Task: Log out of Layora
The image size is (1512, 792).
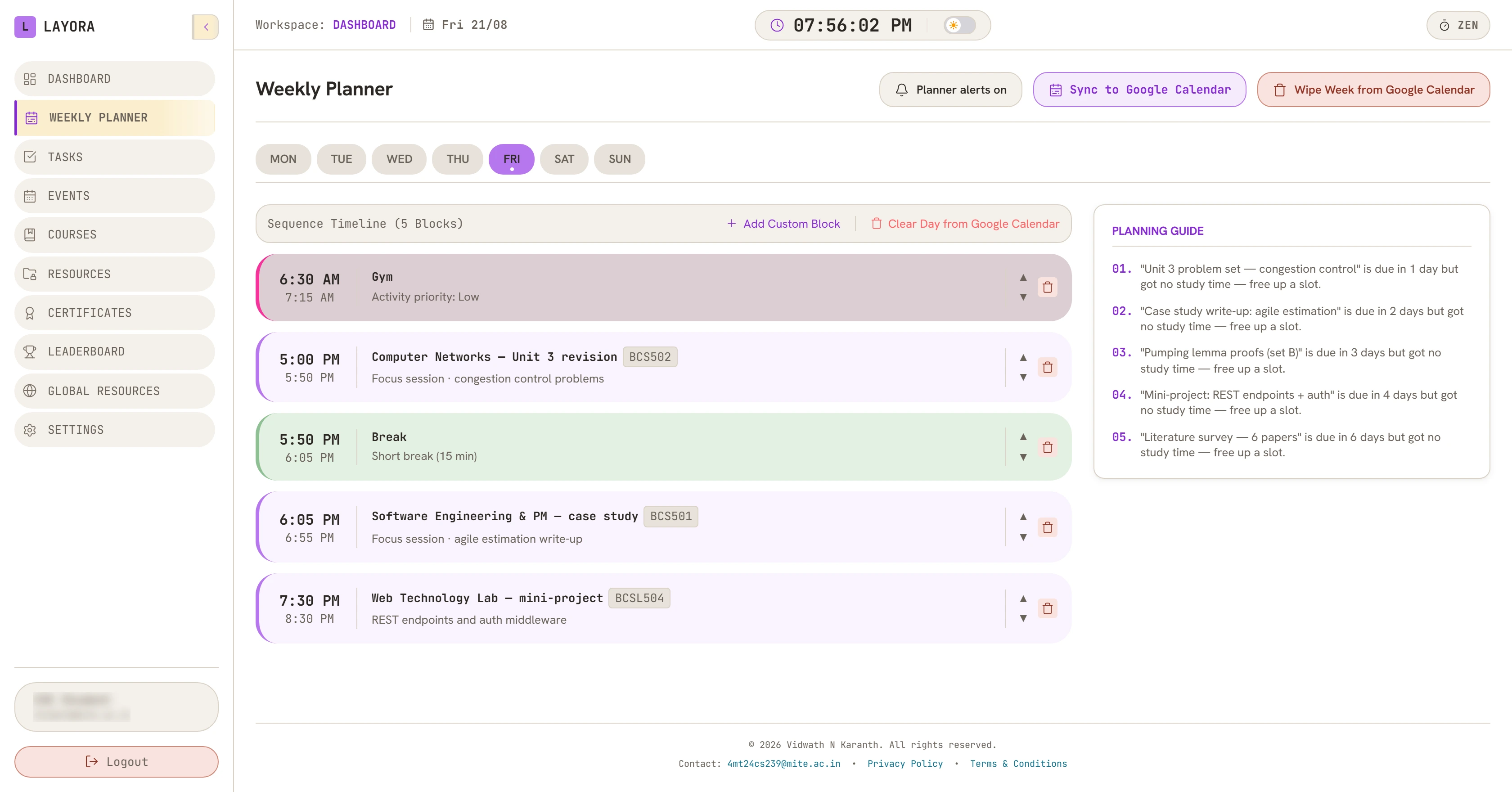Action: [x=116, y=761]
